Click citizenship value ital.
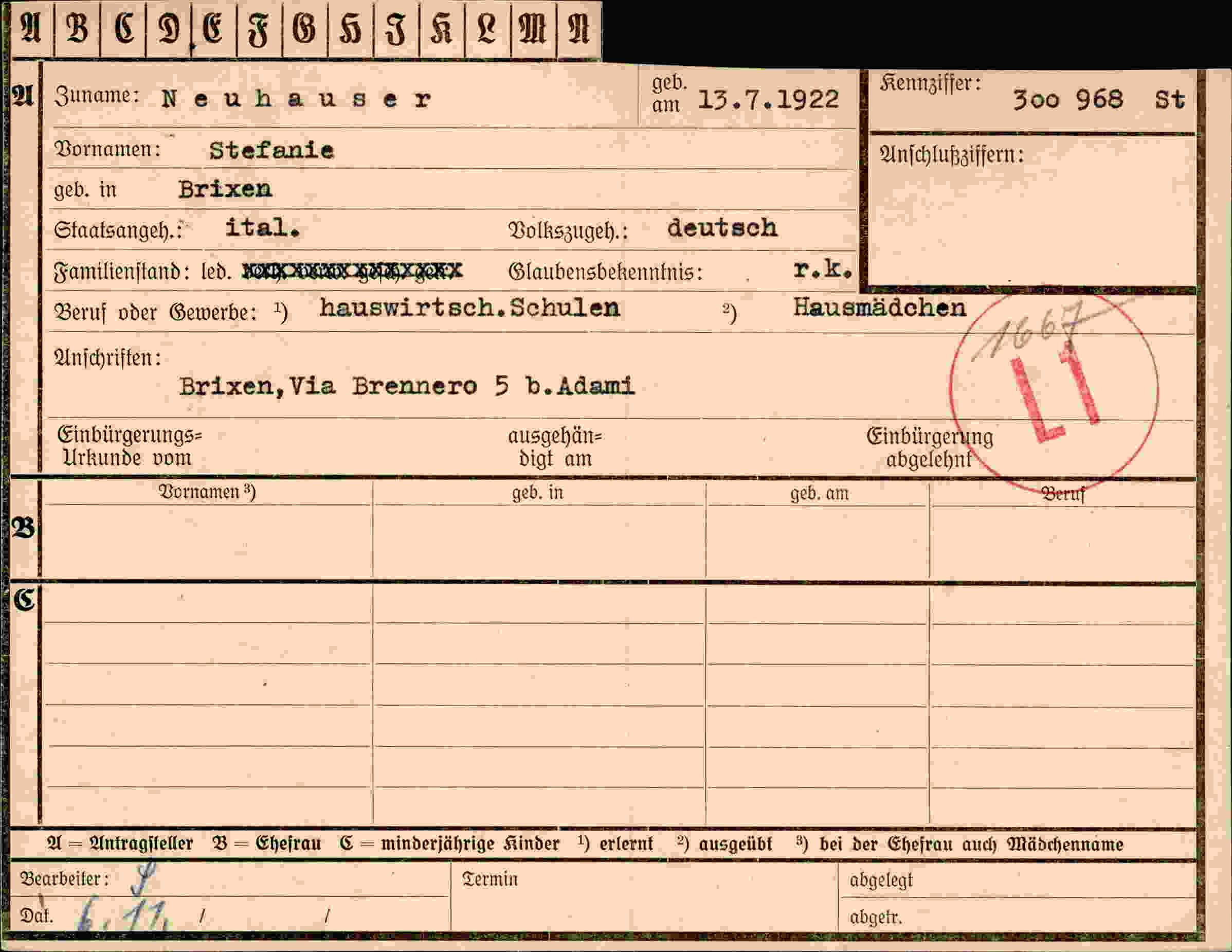This screenshot has height=952, width=1232. tap(262, 228)
